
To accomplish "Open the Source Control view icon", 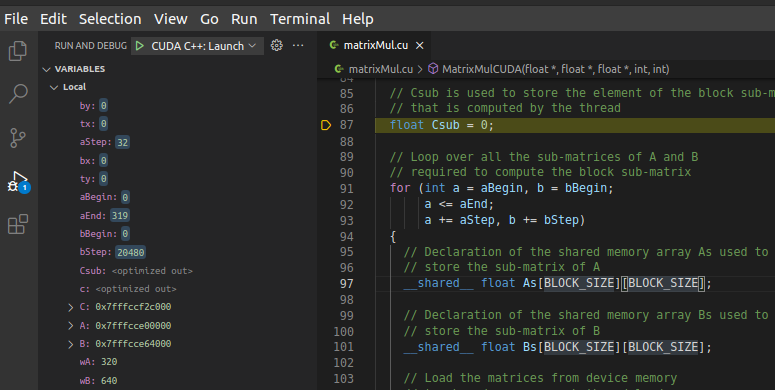I will pos(18,137).
